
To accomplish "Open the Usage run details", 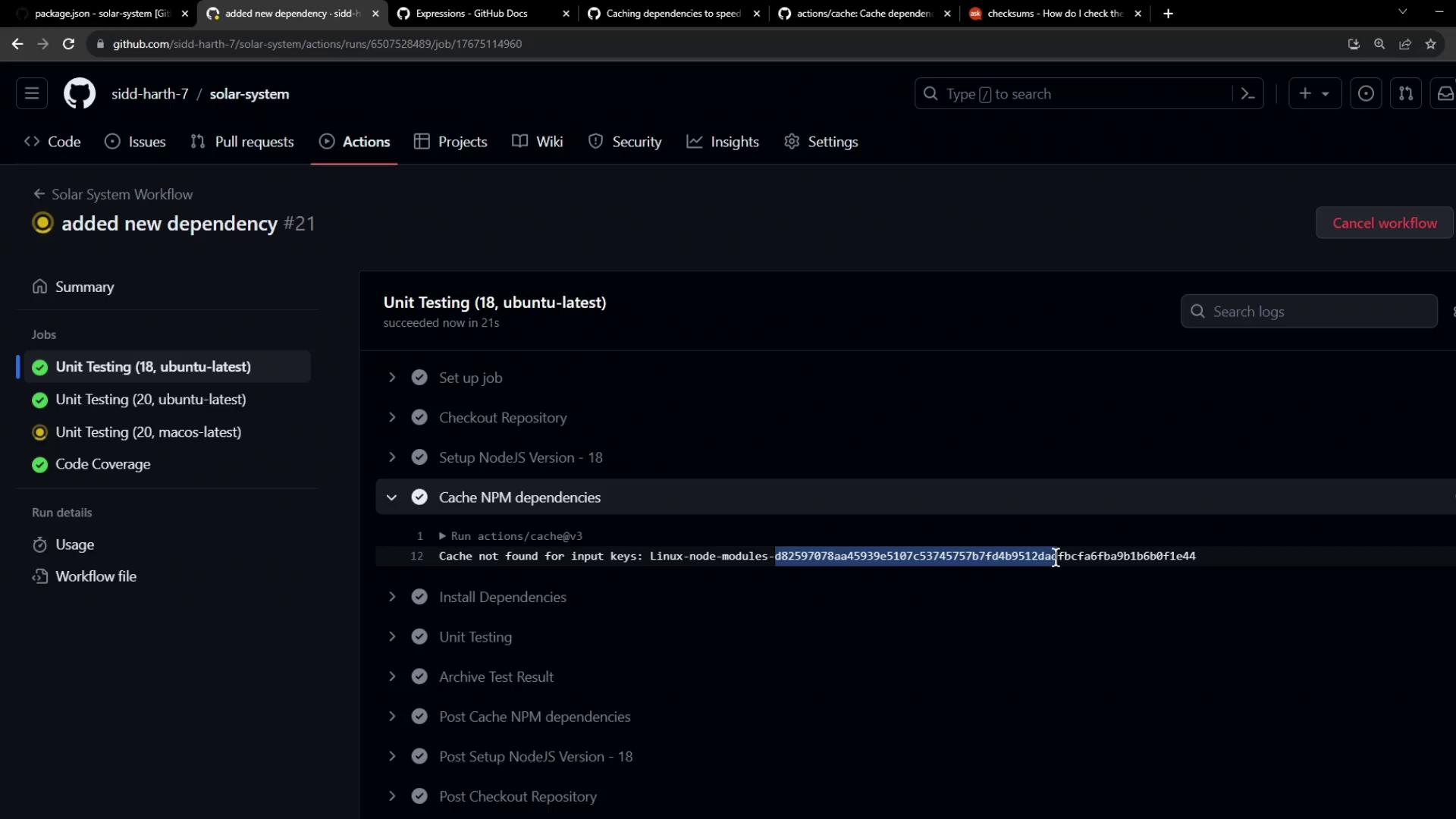I will coord(74,544).
